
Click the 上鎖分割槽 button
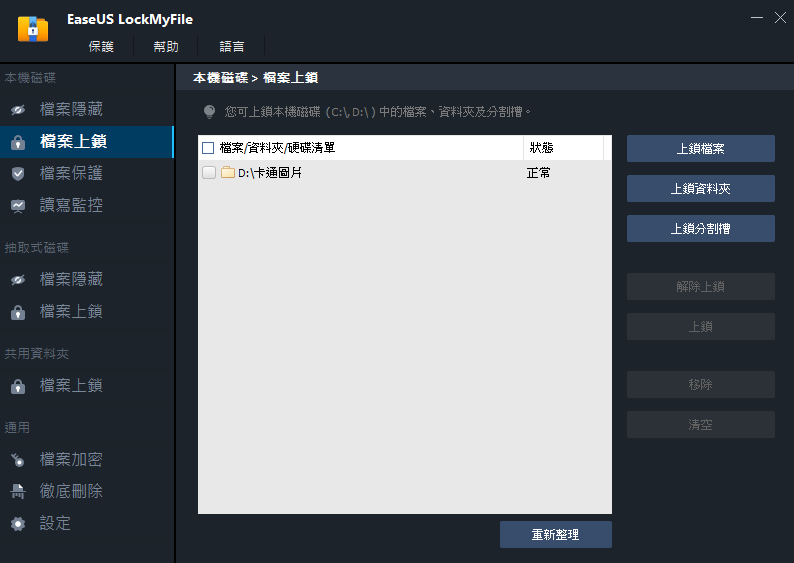(x=701, y=228)
